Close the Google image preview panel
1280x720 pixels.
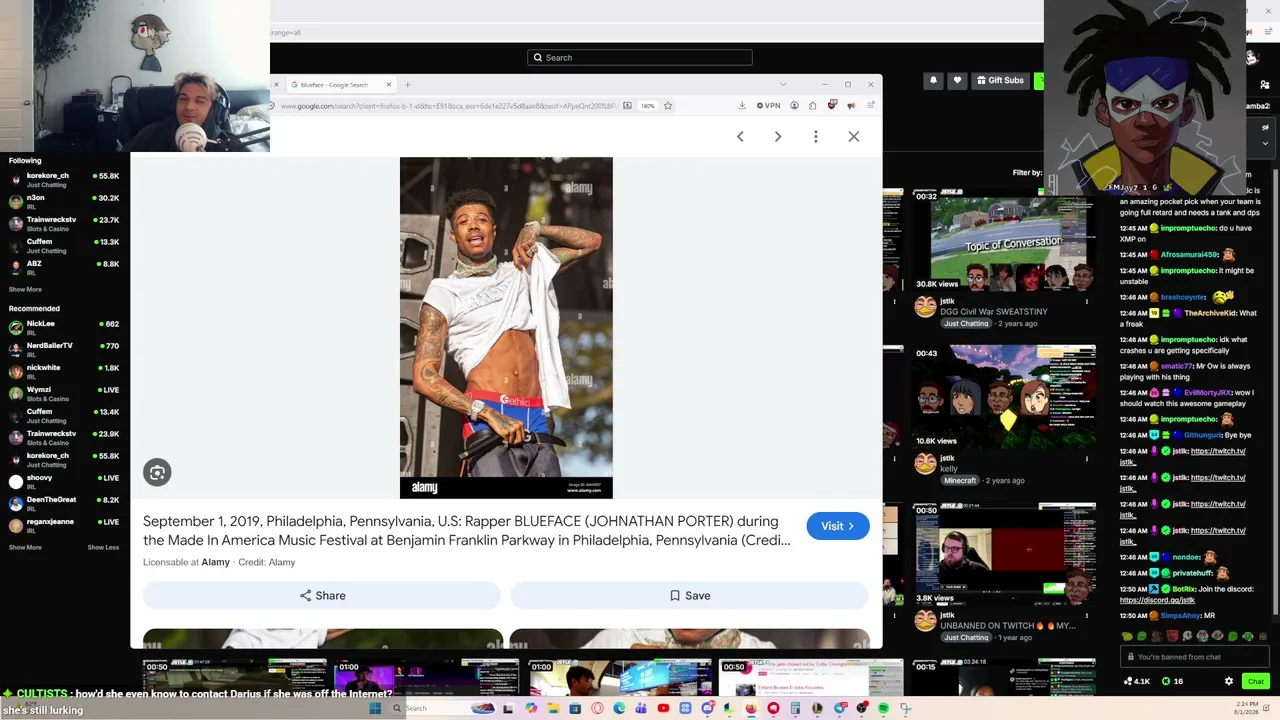coord(854,136)
